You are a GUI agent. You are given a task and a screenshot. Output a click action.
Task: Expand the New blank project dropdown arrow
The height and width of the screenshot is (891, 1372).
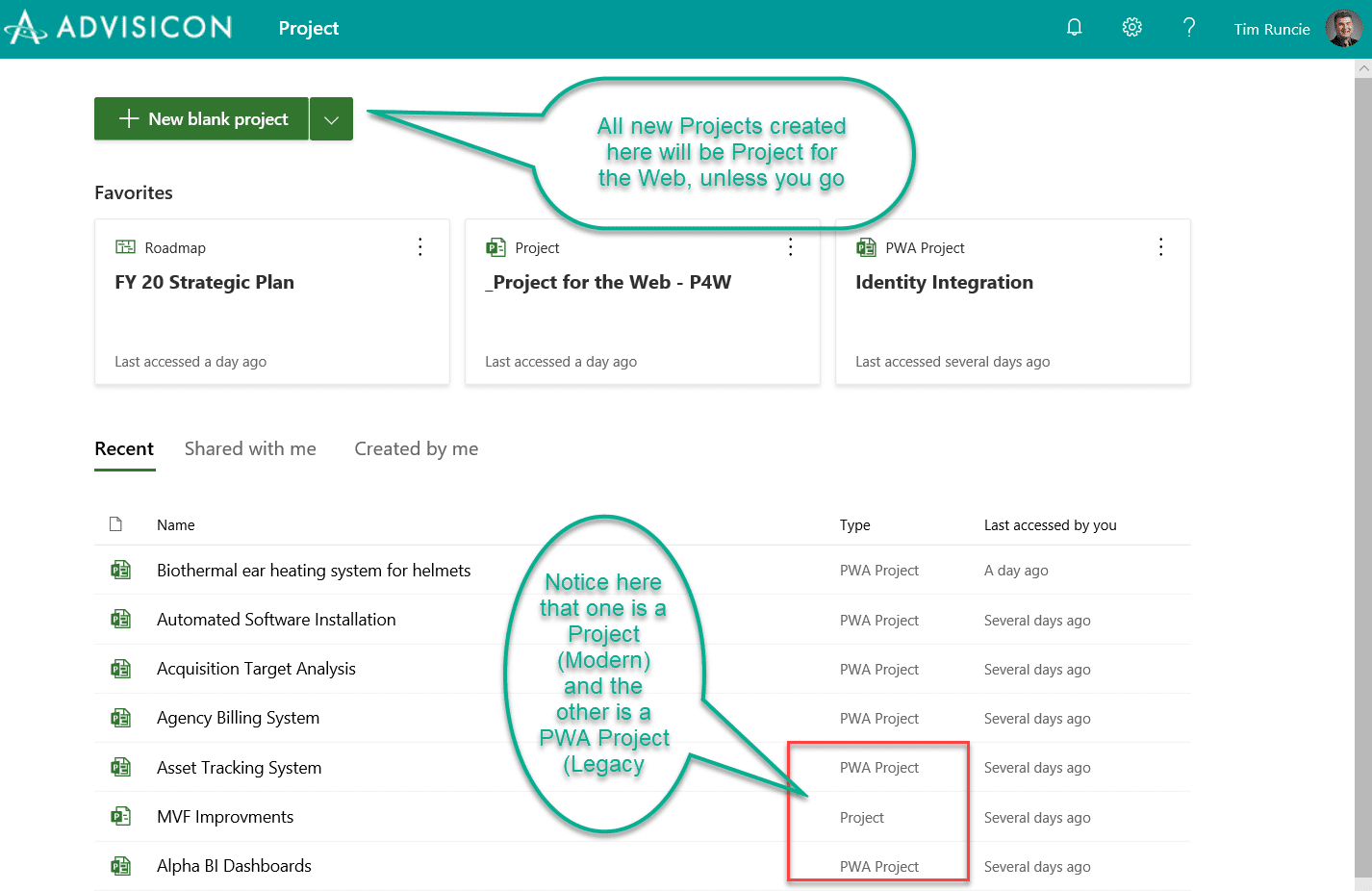(x=332, y=118)
